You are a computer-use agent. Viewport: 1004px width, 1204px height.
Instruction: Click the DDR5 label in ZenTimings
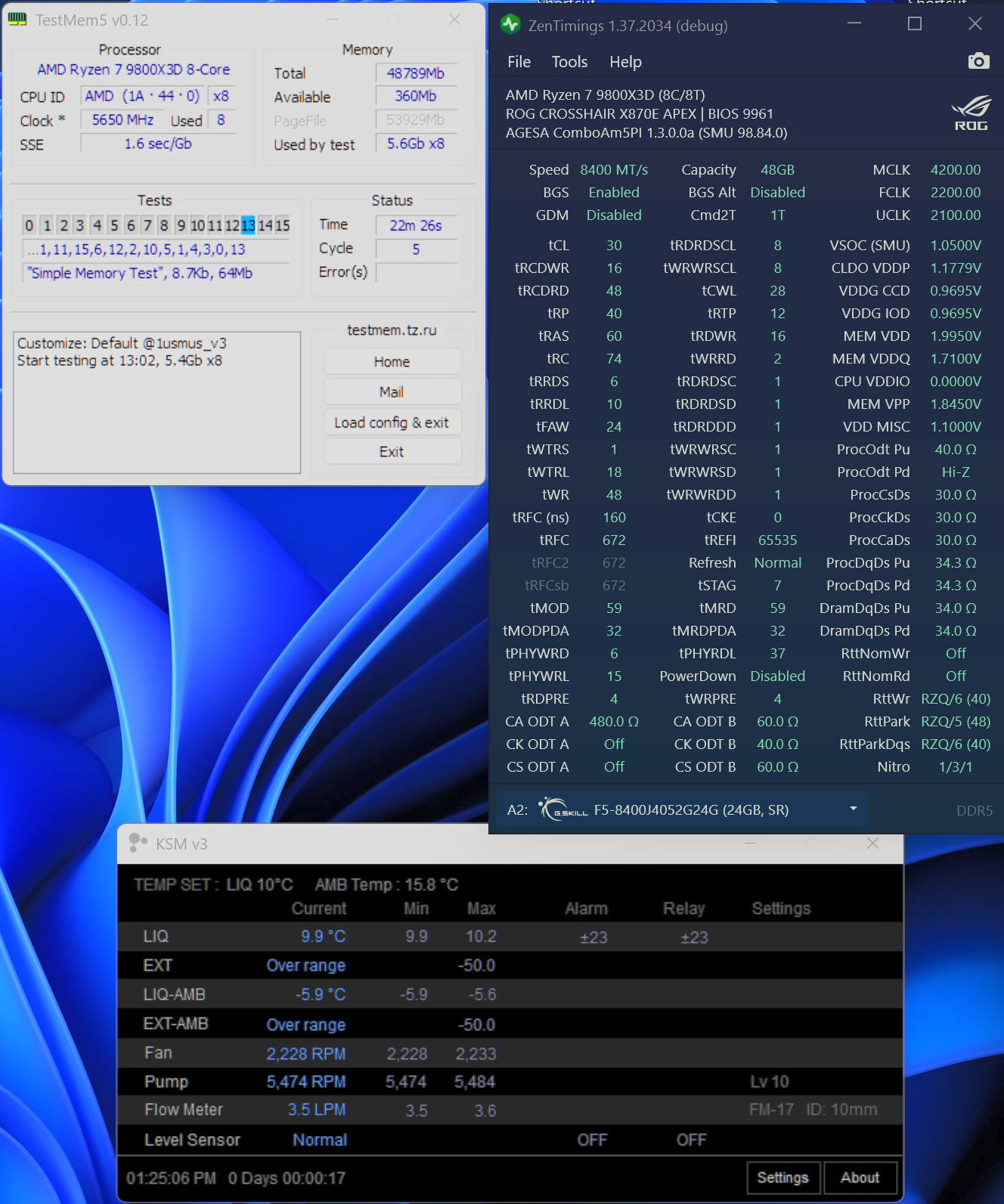[975, 810]
